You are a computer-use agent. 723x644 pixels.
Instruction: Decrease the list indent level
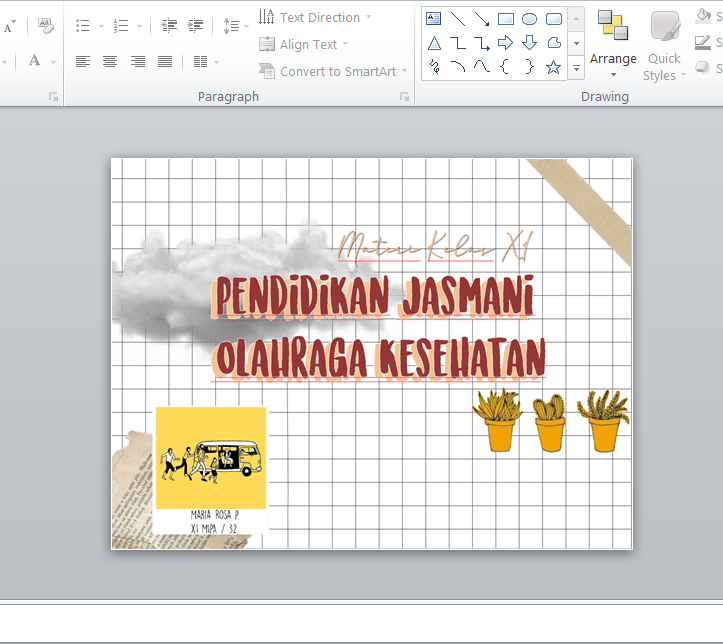pyautogui.click(x=169, y=26)
